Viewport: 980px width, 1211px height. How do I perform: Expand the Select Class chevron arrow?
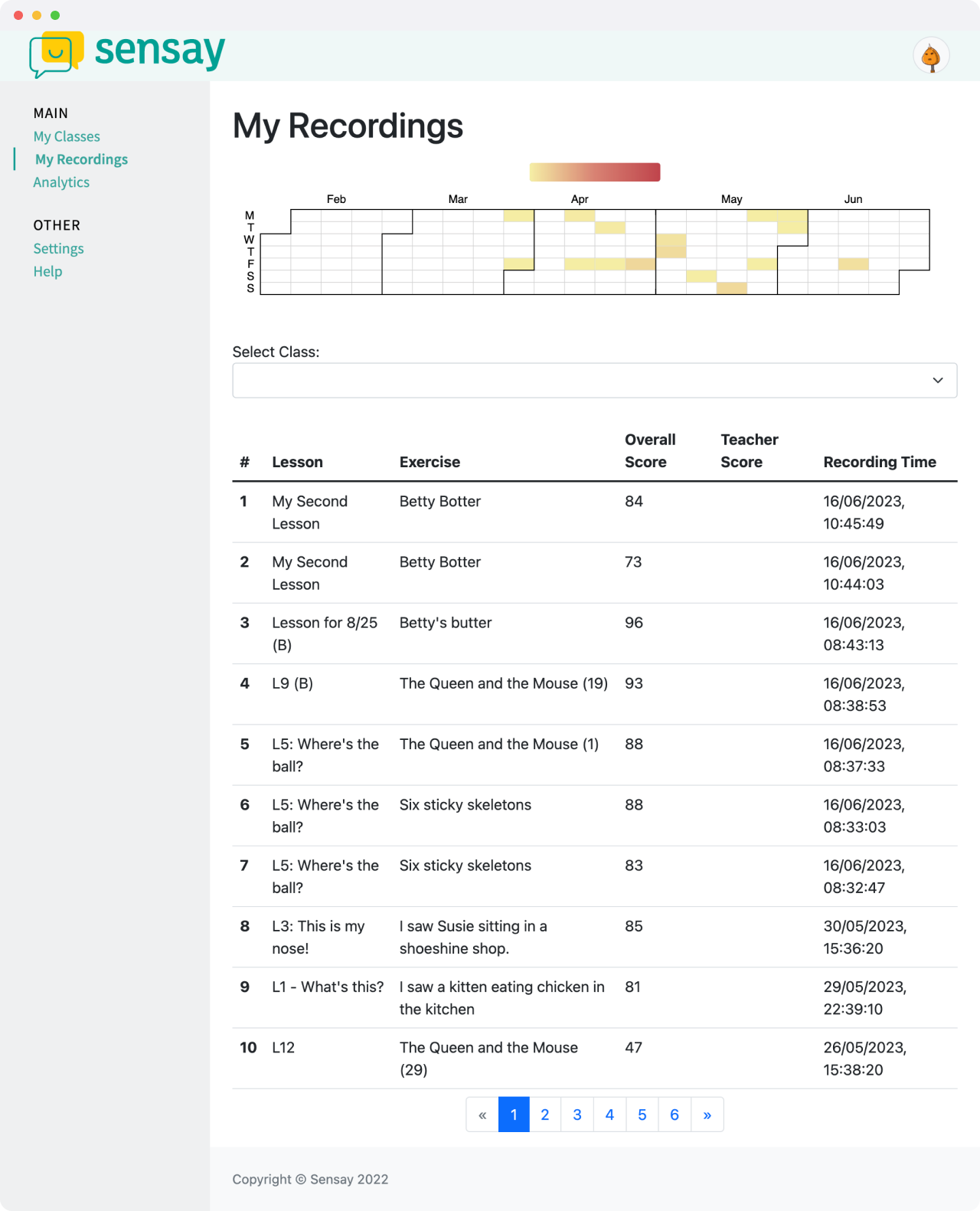point(938,381)
